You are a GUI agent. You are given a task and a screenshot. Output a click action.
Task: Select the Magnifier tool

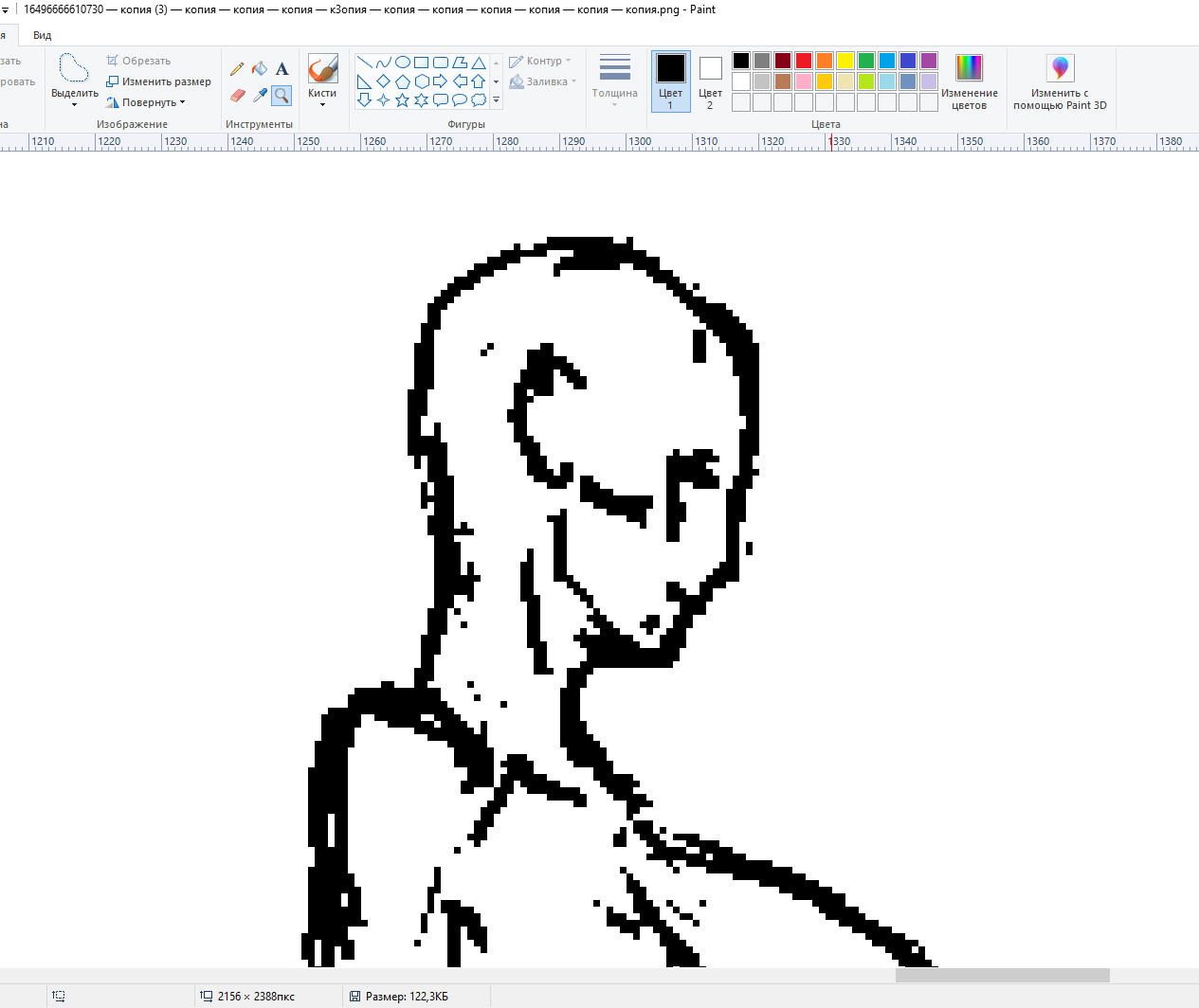click(x=282, y=95)
